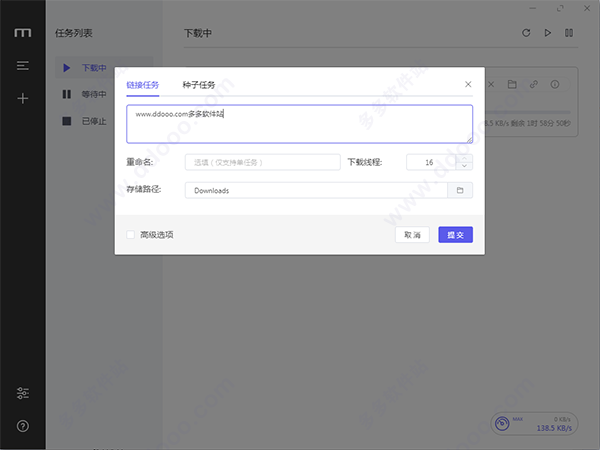Viewport: 600px width, 450px height.
Task: Decrease download threads with down arrow
Action: click(x=464, y=166)
